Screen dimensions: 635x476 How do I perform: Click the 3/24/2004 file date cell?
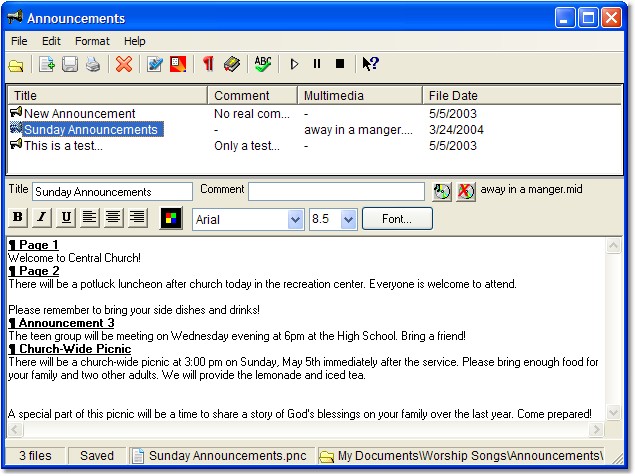(456, 130)
